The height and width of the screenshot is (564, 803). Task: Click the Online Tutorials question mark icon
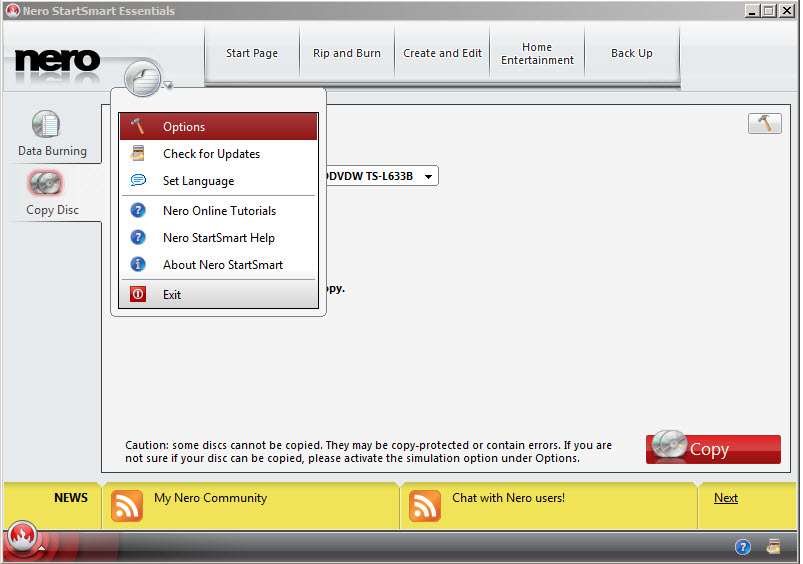click(x=138, y=210)
